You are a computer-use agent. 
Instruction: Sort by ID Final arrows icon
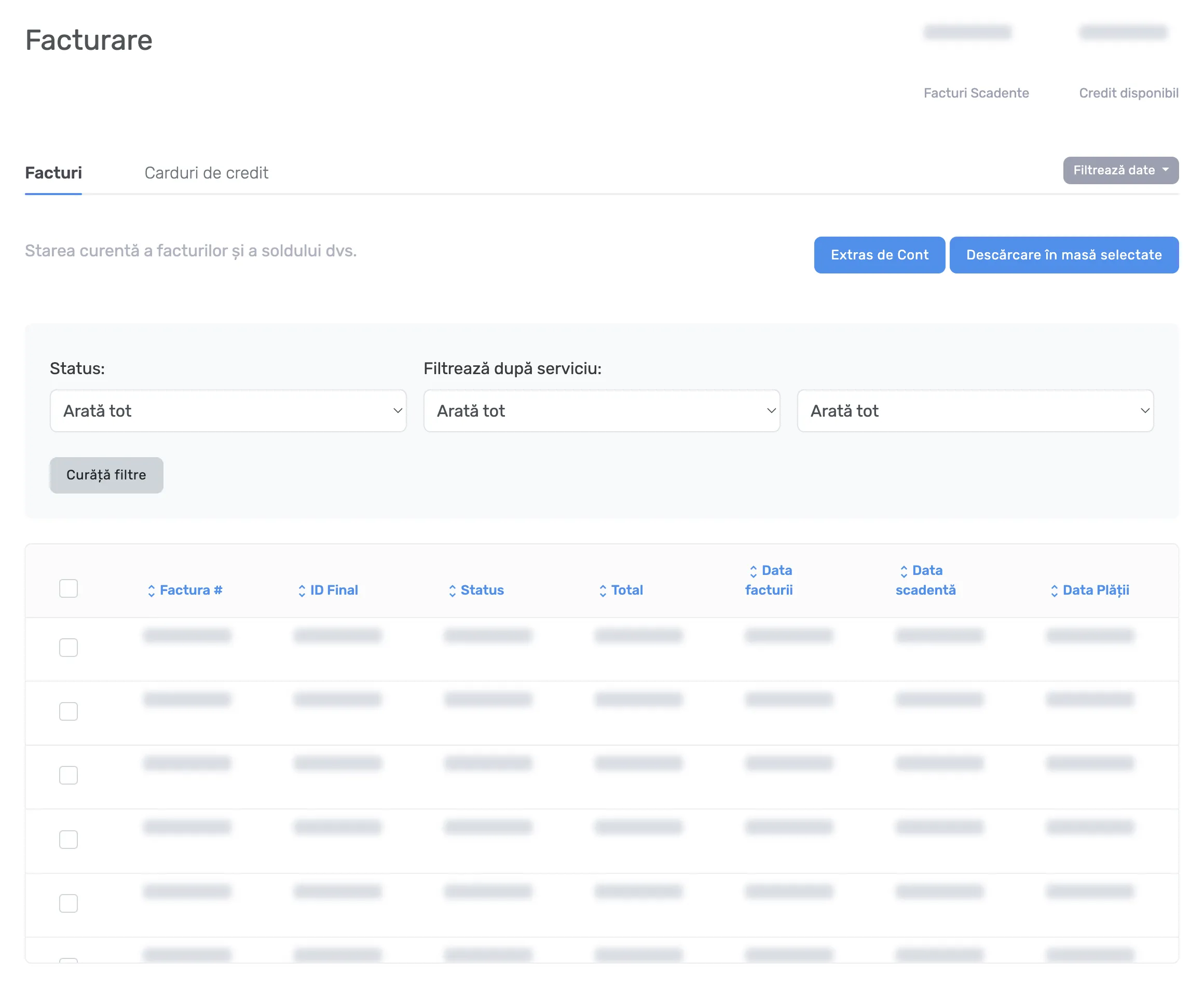click(x=302, y=591)
